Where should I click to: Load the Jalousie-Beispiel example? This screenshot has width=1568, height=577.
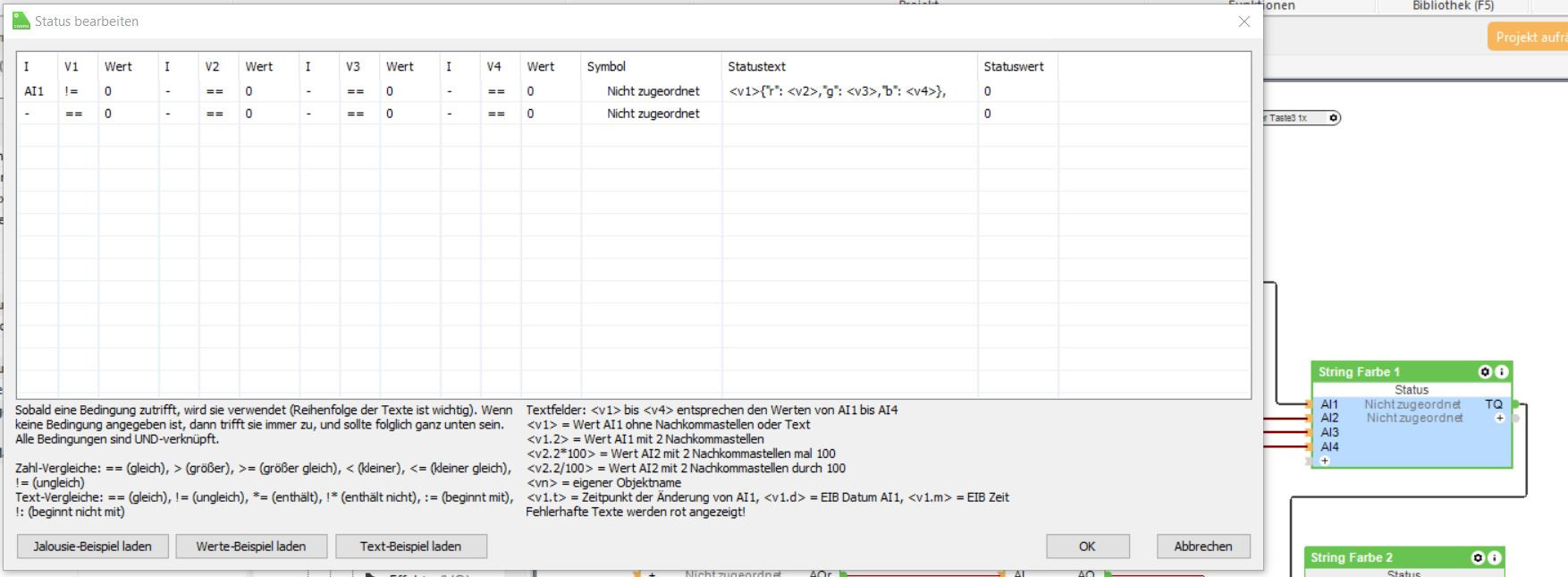pos(92,546)
